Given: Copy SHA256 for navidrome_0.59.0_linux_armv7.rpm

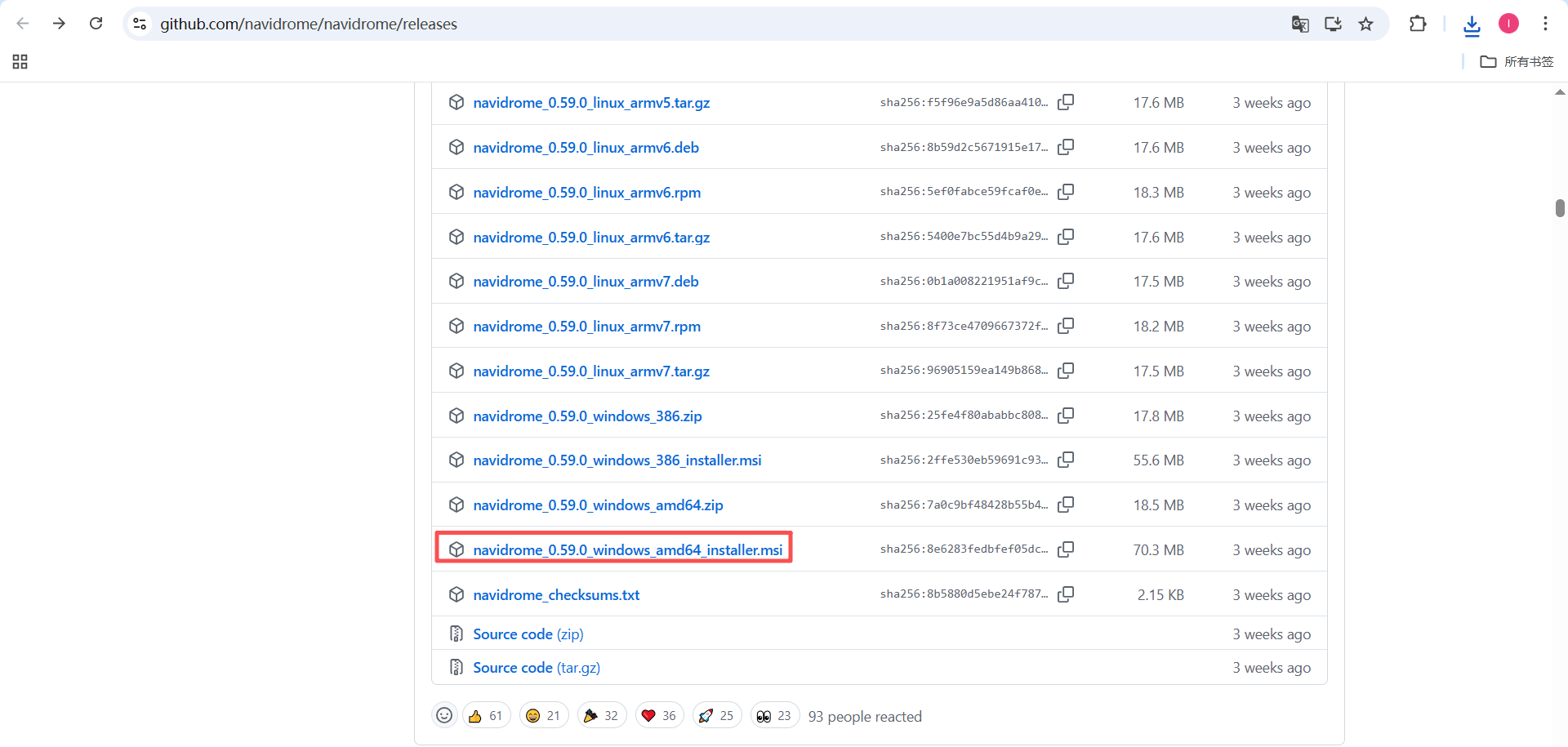Looking at the screenshot, I should click(1066, 327).
